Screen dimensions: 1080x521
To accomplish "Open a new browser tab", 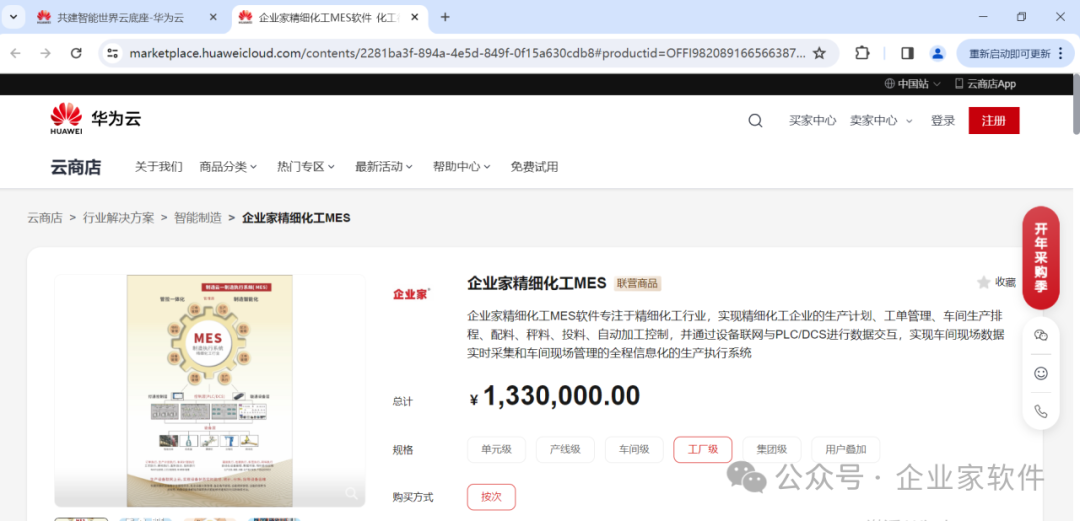I will 445,17.
